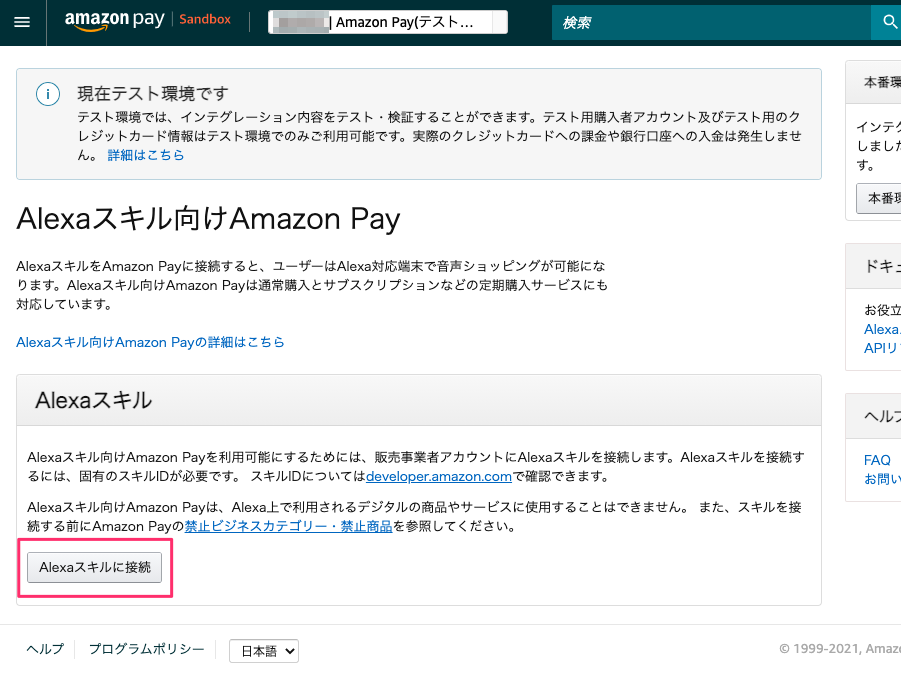Viewport: 901px width, 683px height.
Task: Open the hamburger navigation menu
Action: click(x=22, y=22)
